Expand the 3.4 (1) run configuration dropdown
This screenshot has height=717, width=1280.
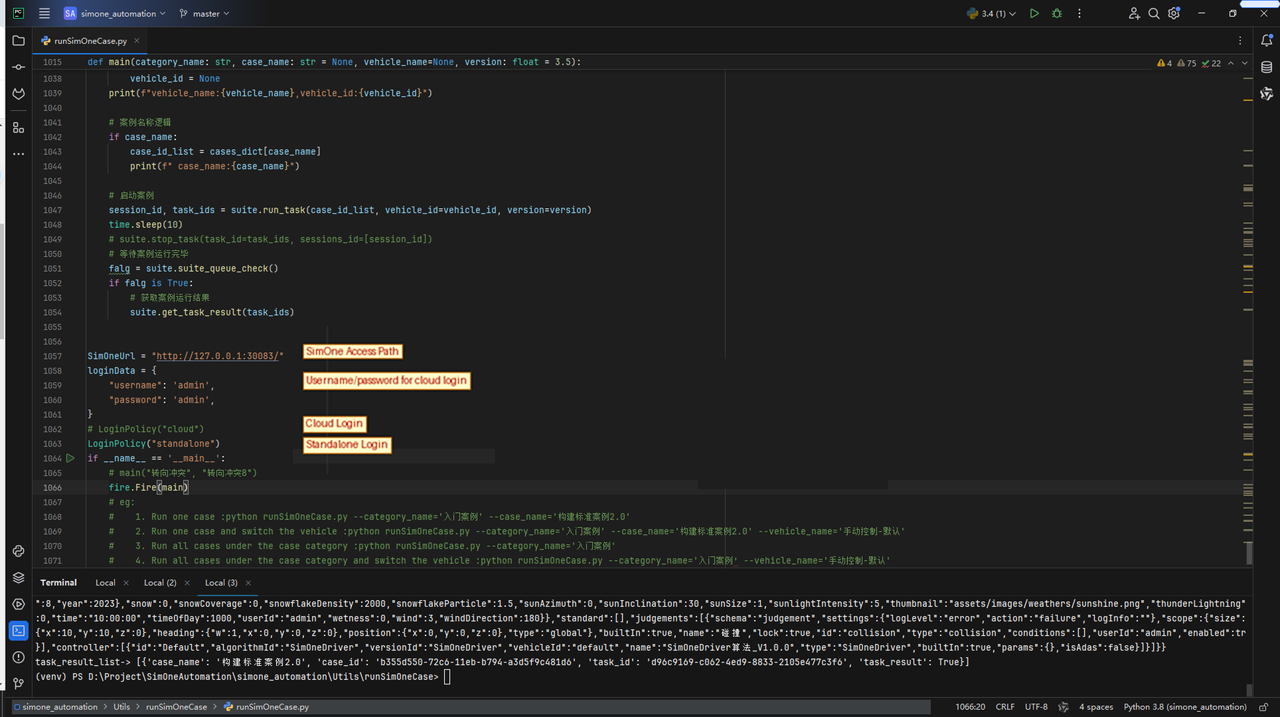[x=991, y=14]
